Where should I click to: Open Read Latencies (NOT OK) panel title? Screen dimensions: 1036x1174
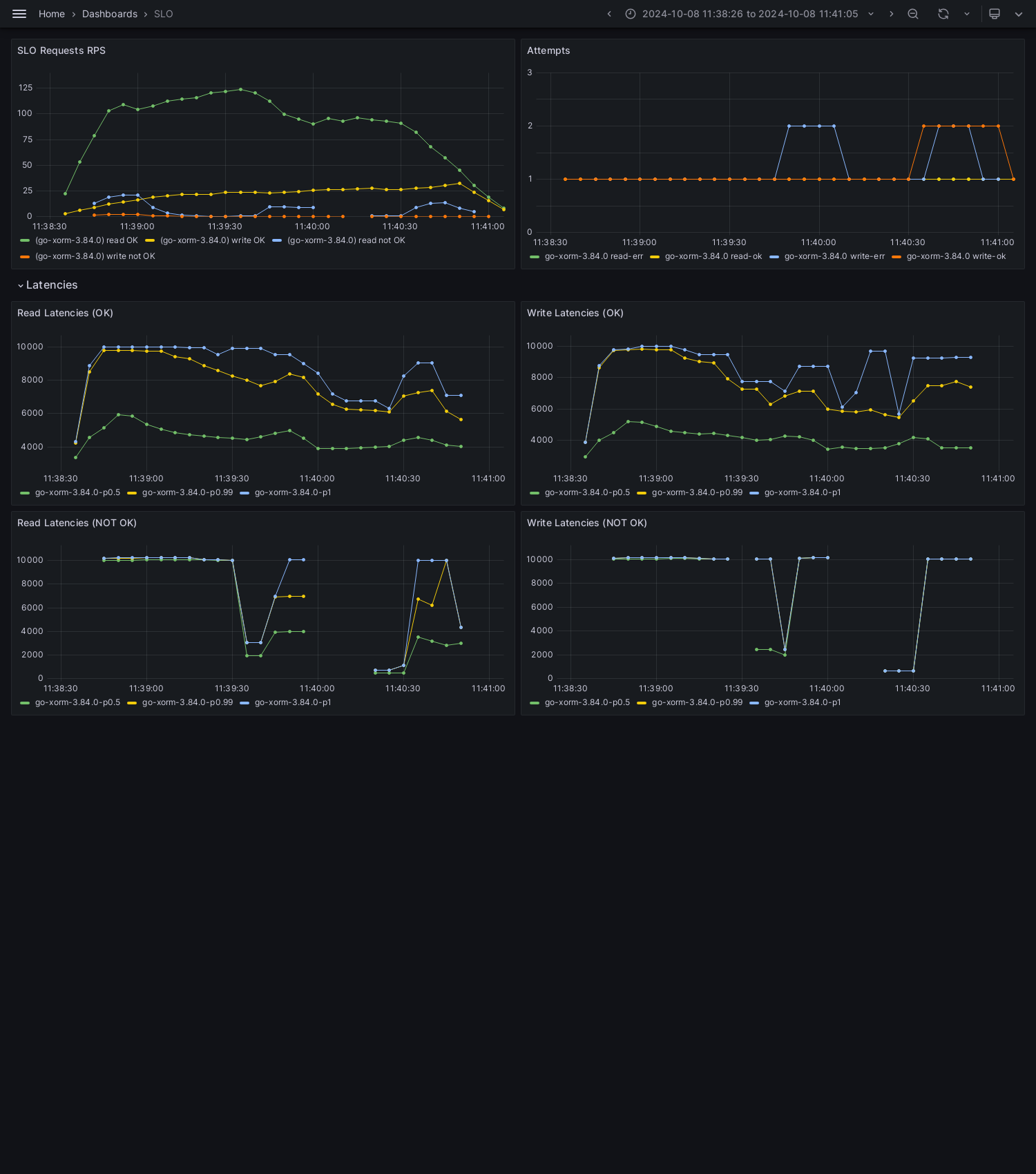tap(77, 523)
